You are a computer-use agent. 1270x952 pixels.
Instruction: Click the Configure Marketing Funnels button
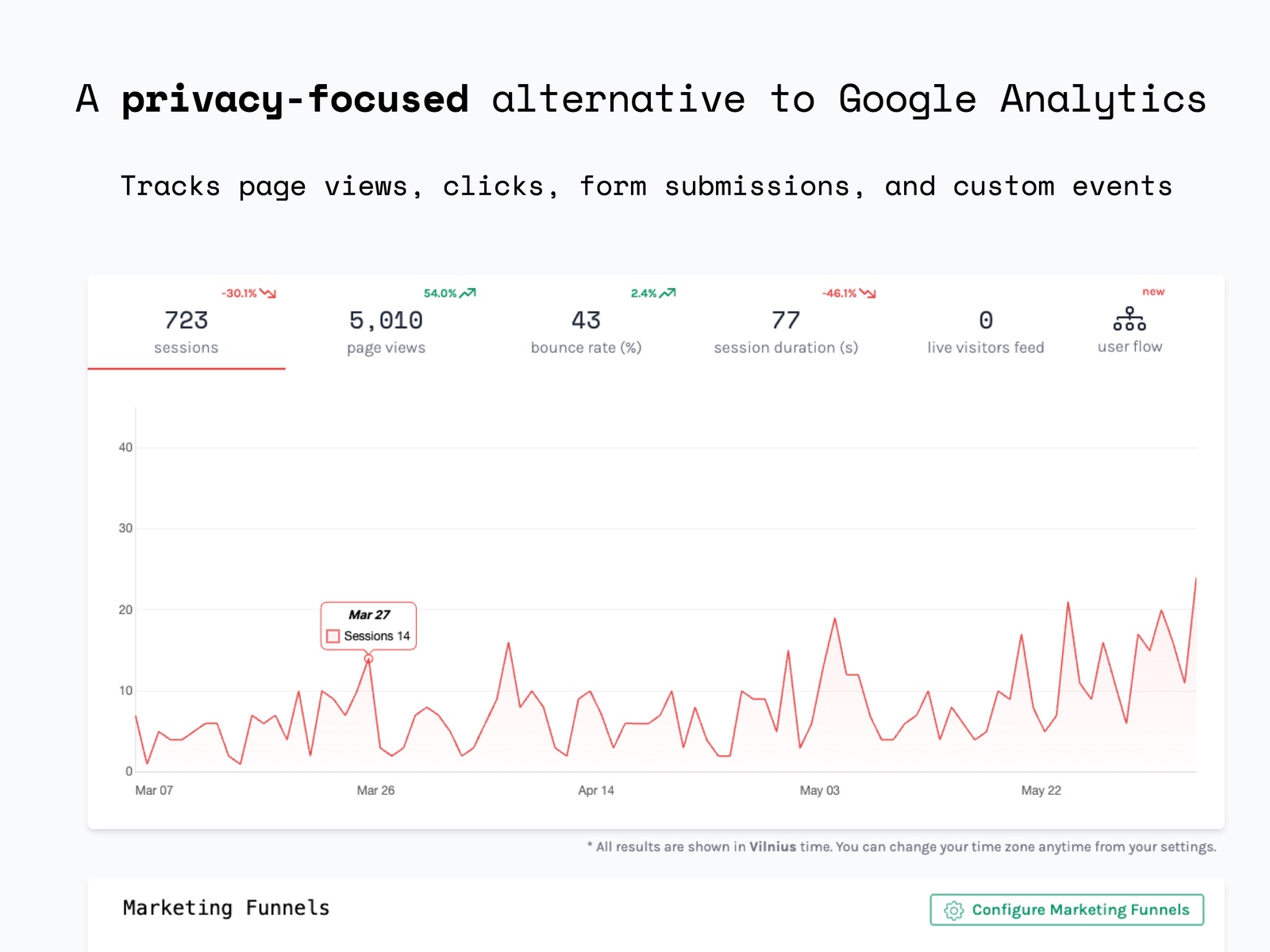click(x=1067, y=910)
